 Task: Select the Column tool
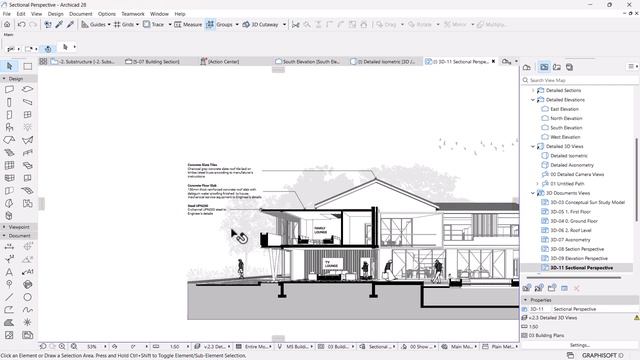click(x=9, y=102)
